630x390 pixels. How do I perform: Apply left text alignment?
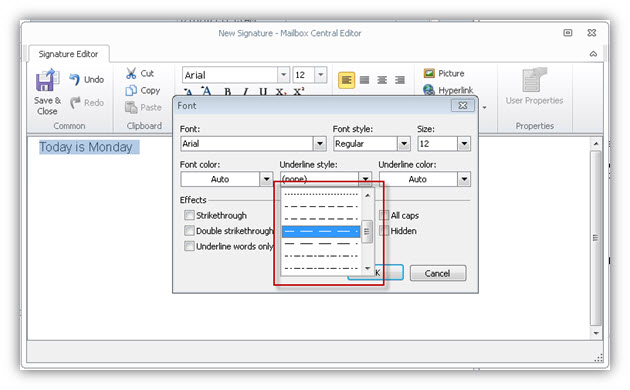click(x=346, y=80)
